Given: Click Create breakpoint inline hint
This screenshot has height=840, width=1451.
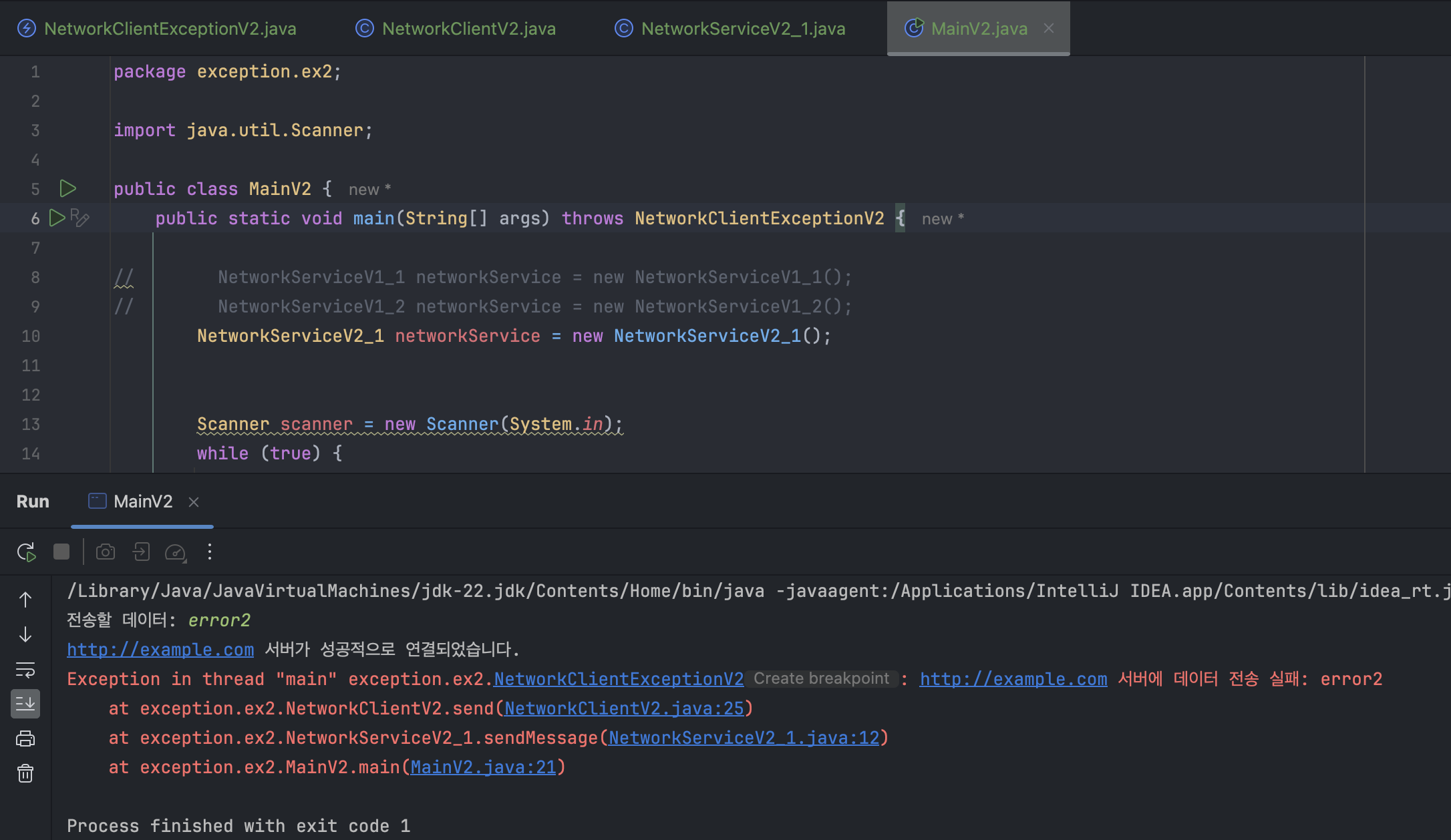Looking at the screenshot, I should (821, 678).
